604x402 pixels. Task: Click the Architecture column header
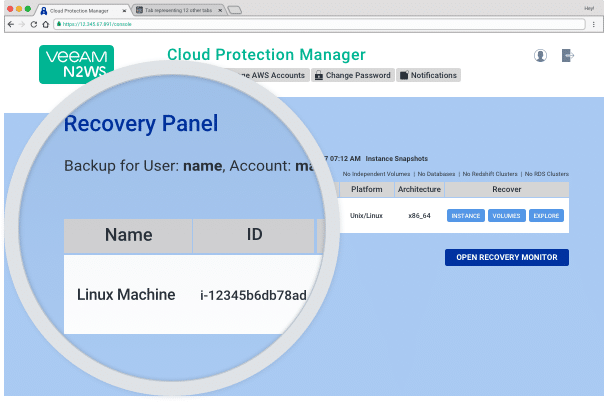419,189
